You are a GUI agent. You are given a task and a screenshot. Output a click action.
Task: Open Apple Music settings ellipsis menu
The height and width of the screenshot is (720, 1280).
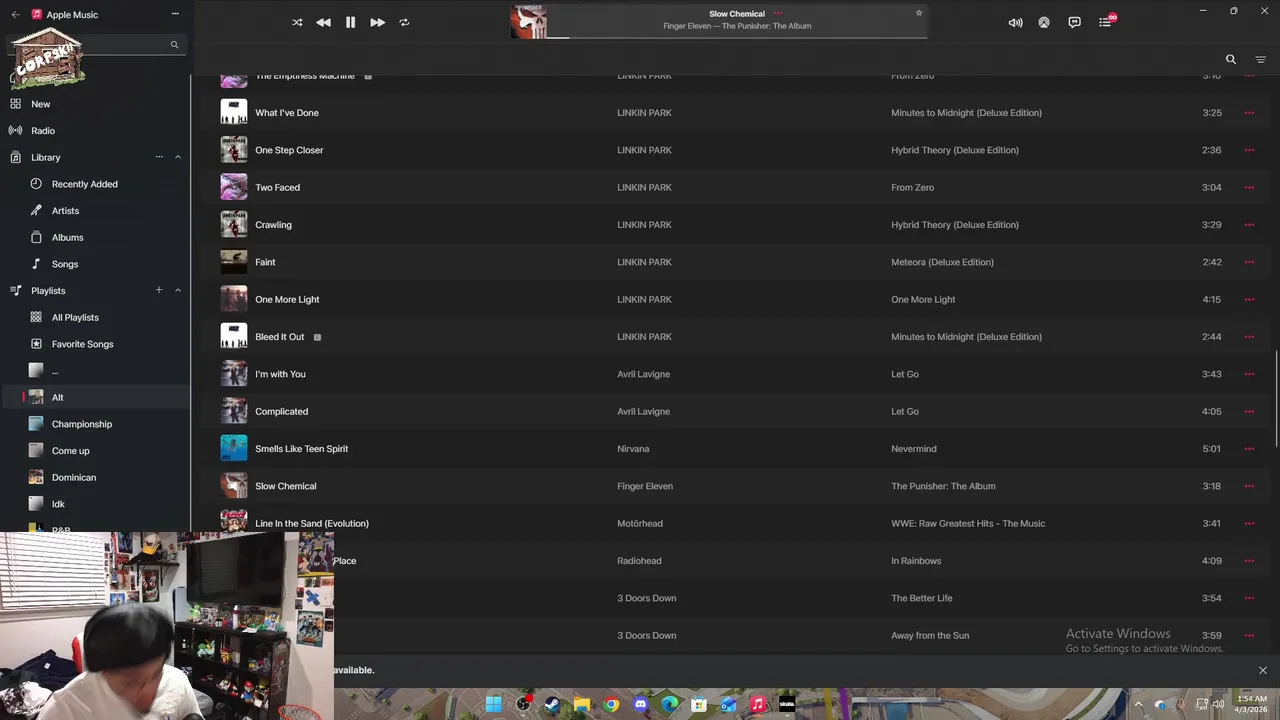[175, 14]
